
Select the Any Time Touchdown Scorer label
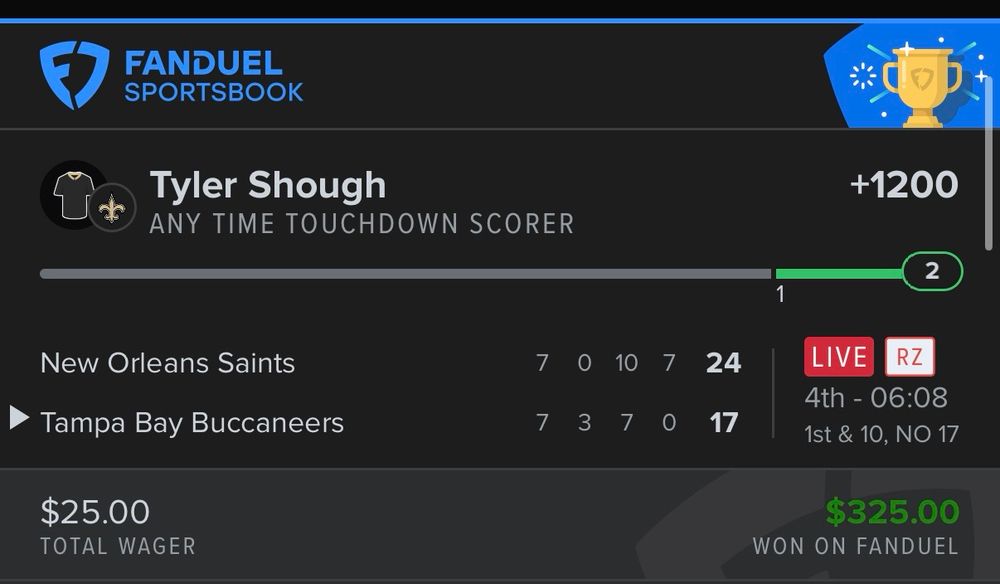coord(362,223)
